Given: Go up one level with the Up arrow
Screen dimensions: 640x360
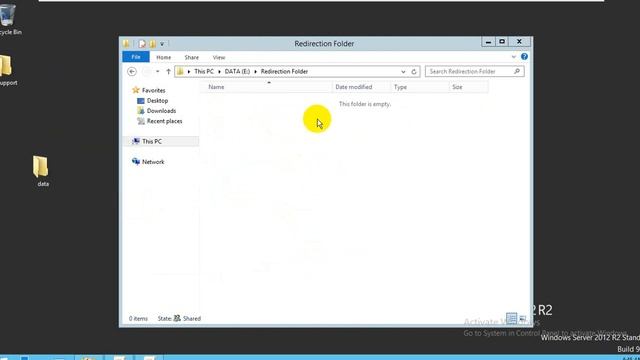Looking at the screenshot, I should (168, 71).
